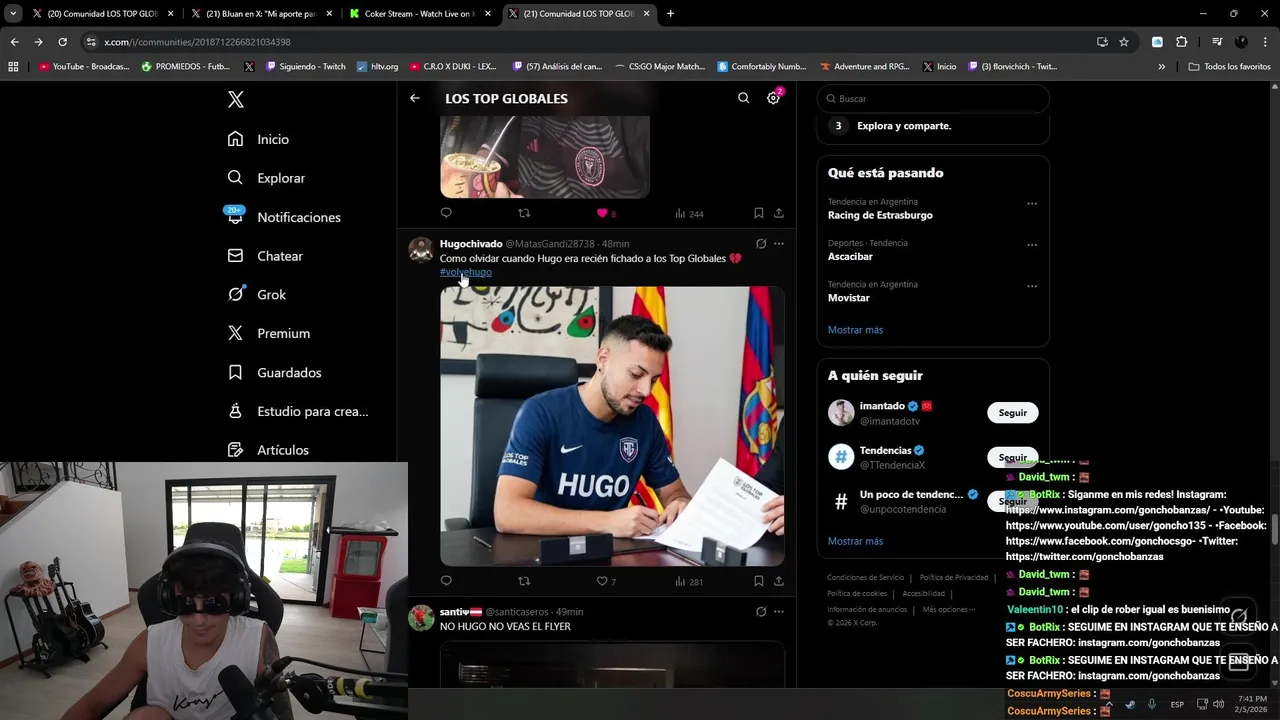Open Hugochivado profile name

(x=471, y=244)
